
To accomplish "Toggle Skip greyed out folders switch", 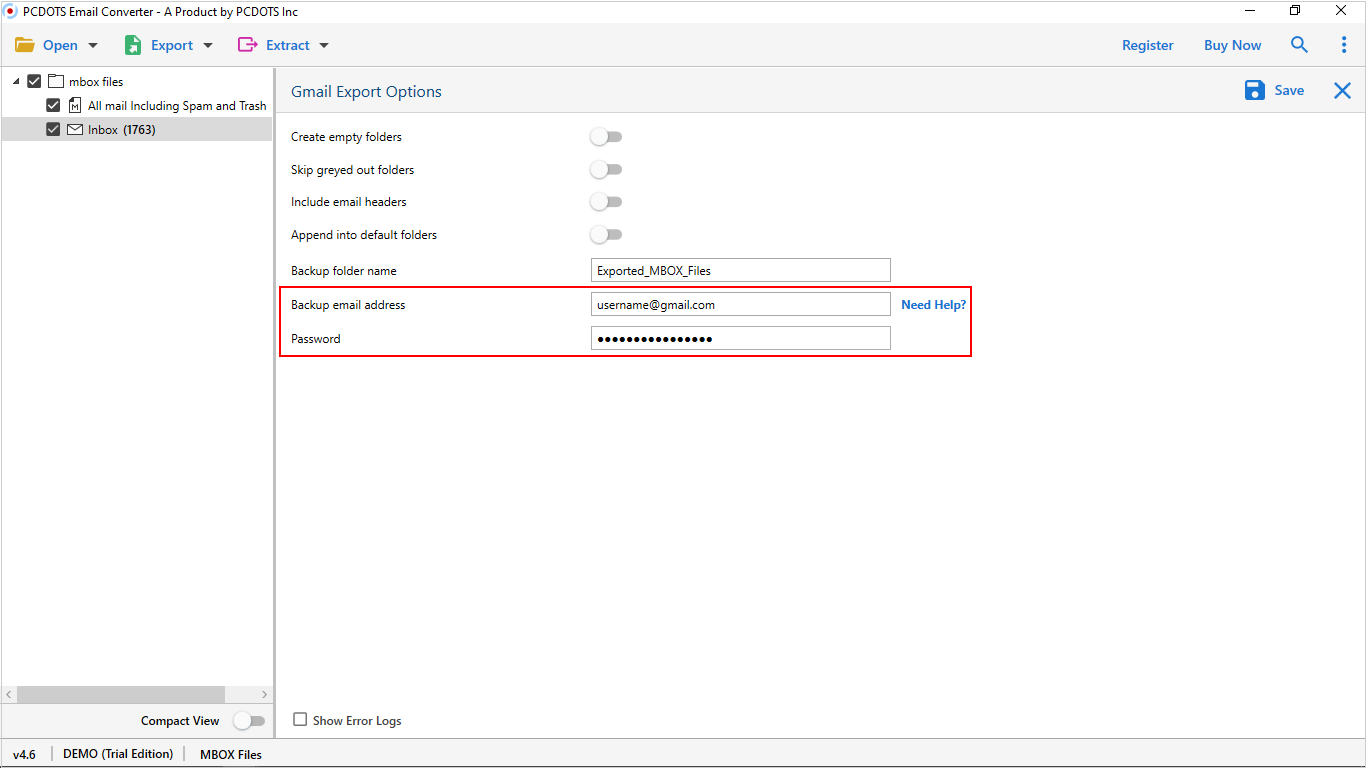I will coord(606,170).
